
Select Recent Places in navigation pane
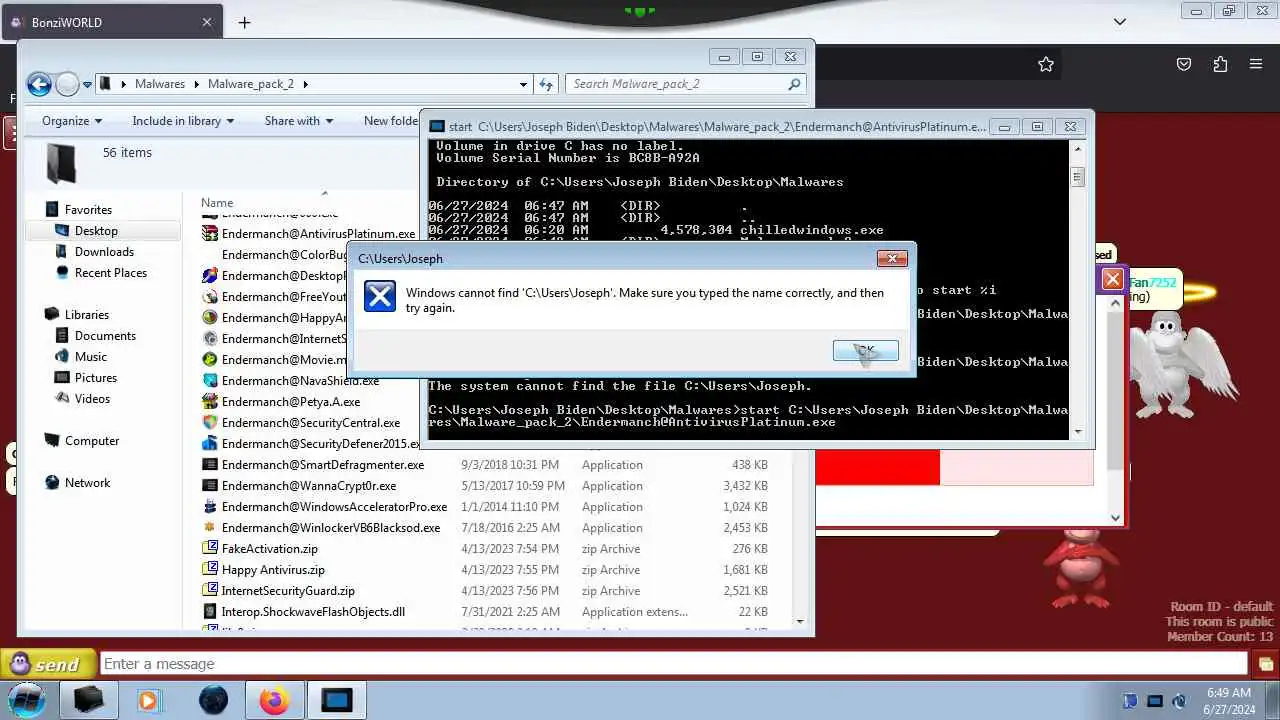coord(111,273)
